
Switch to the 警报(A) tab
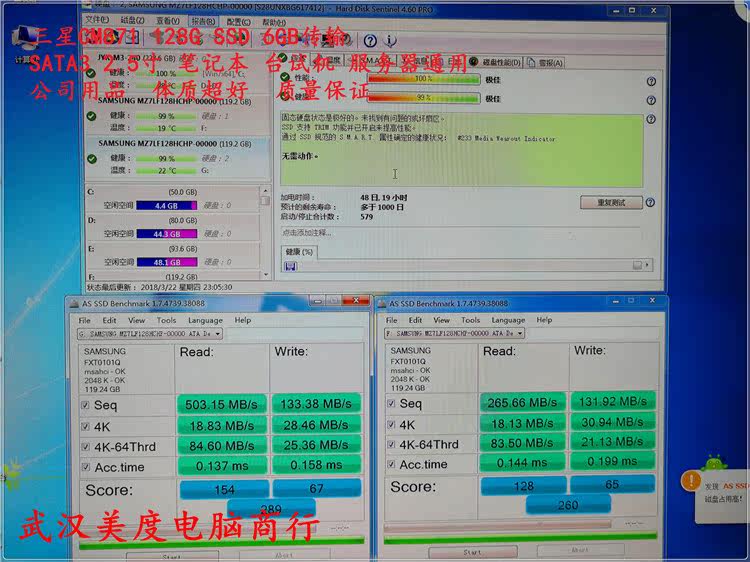(x=545, y=63)
